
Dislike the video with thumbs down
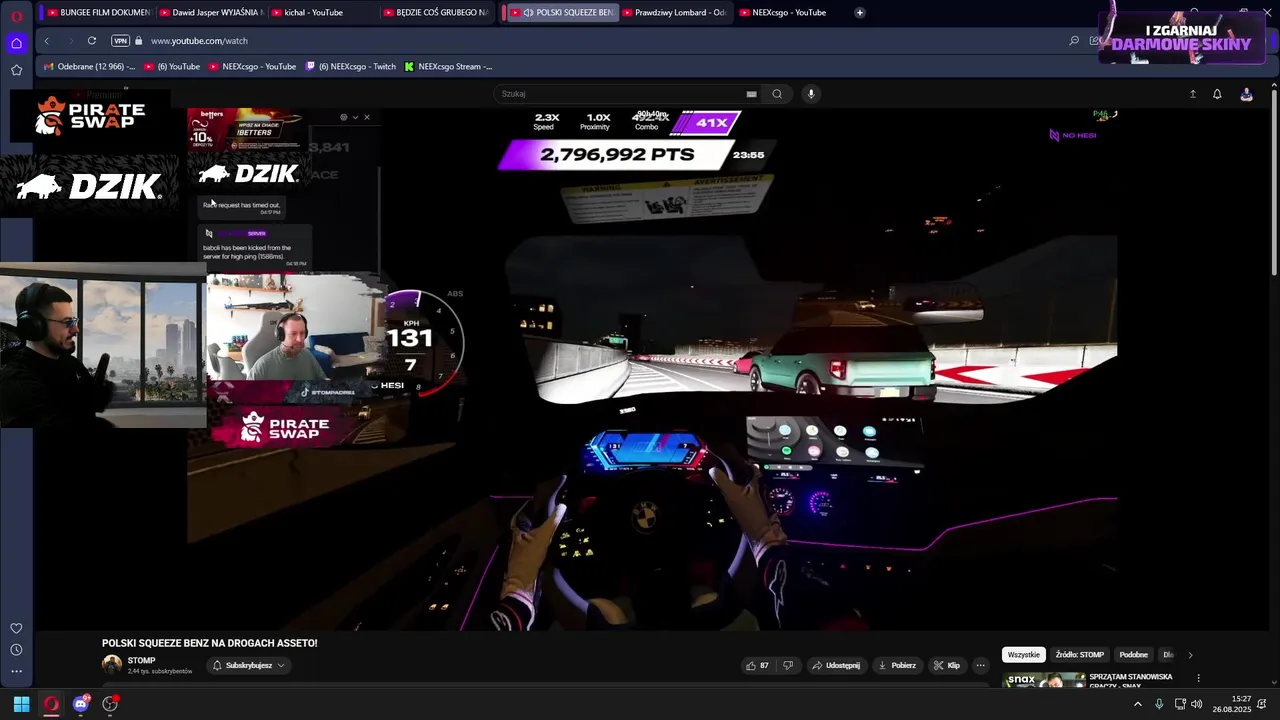[788, 665]
